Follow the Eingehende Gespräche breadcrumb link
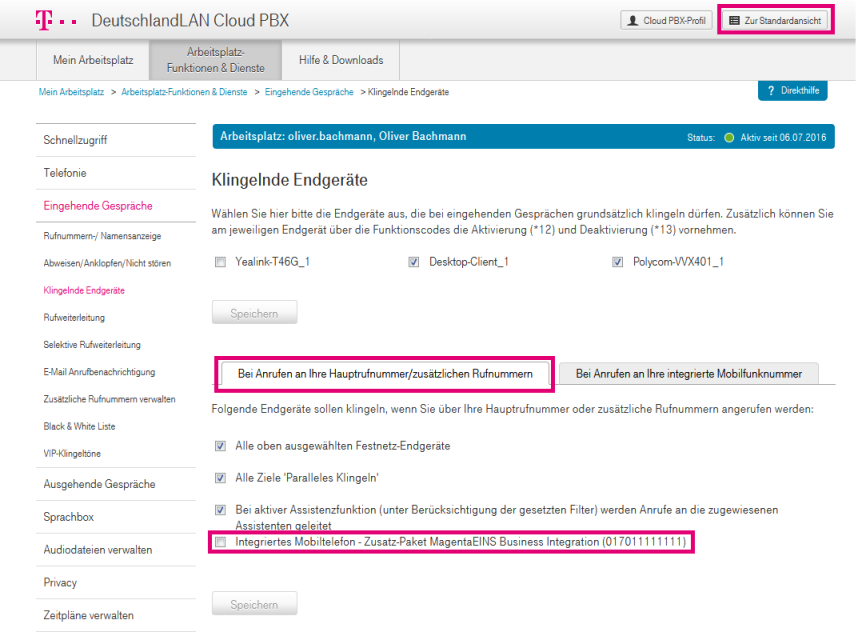The width and height of the screenshot is (866, 632). [309, 92]
